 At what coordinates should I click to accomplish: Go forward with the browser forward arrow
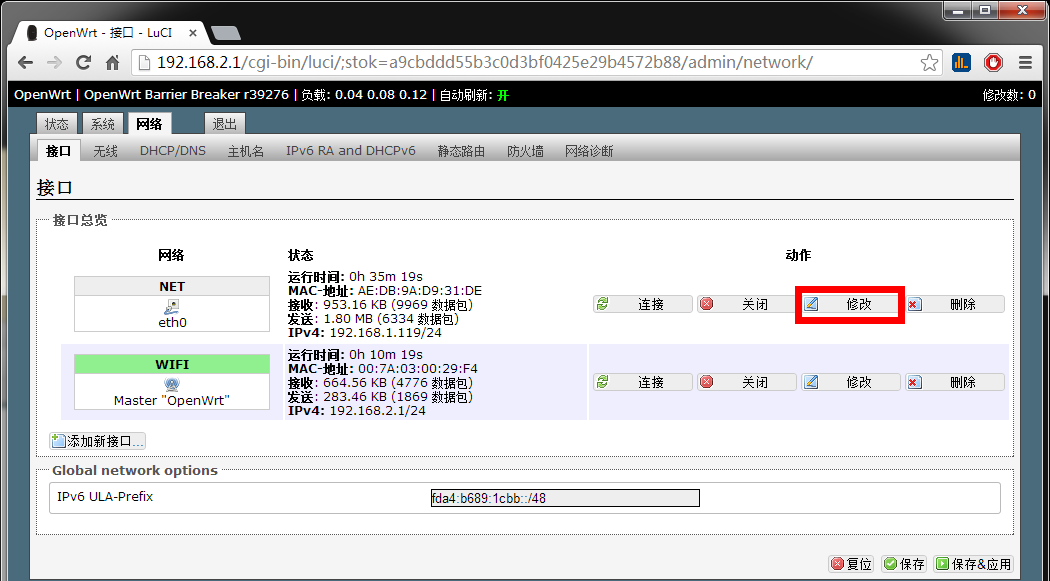click(x=54, y=63)
